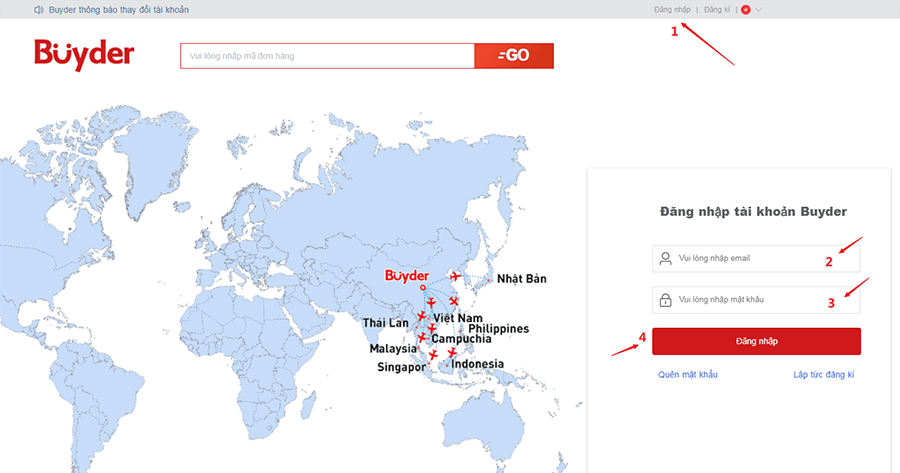Click the lock icon in the password field
This screenshot has width=900, height=473.
click(665, 300)
